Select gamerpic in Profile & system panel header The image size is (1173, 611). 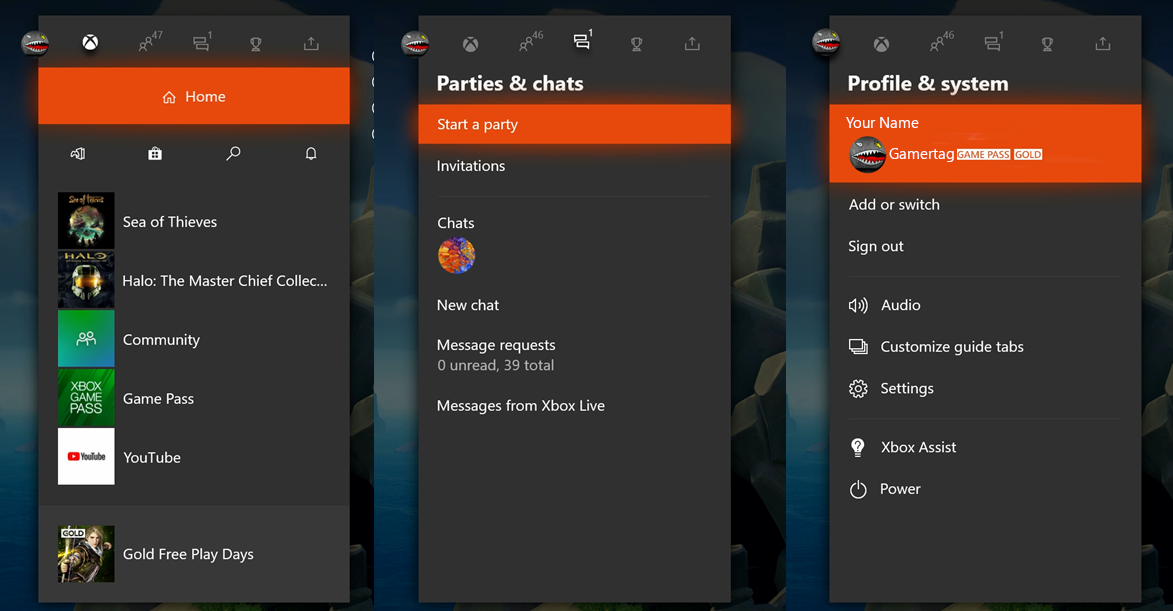(x=826, y=43)
